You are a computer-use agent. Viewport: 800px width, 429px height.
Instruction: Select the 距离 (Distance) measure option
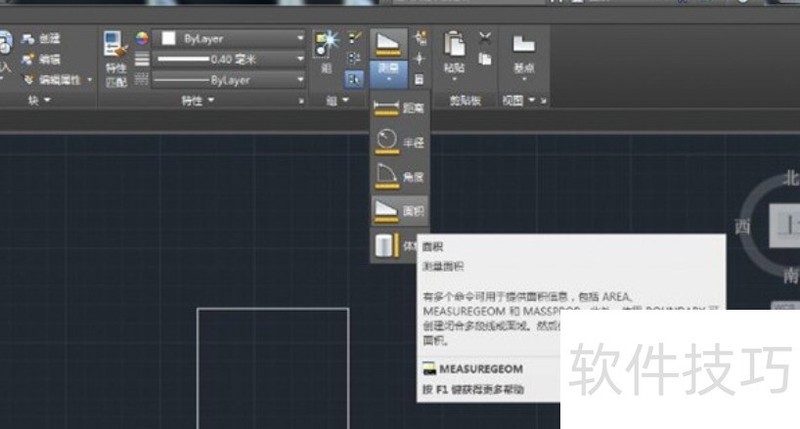[x=398, y=108]
